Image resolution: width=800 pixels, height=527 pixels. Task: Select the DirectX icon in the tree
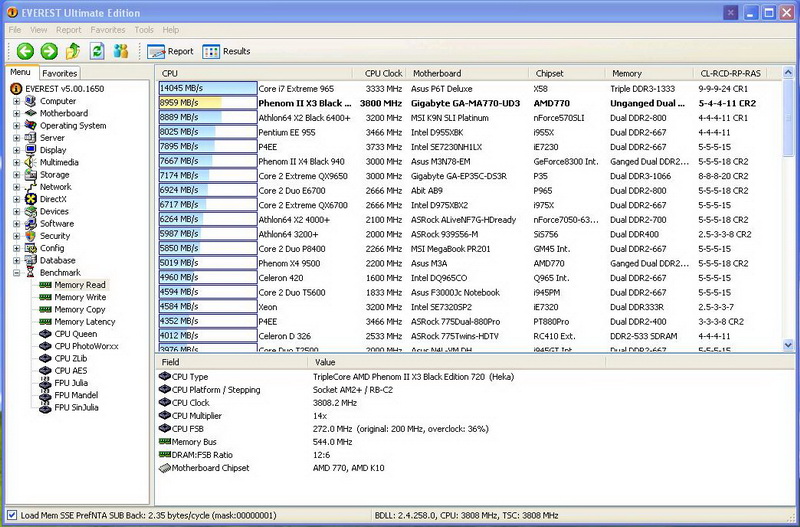31,199
